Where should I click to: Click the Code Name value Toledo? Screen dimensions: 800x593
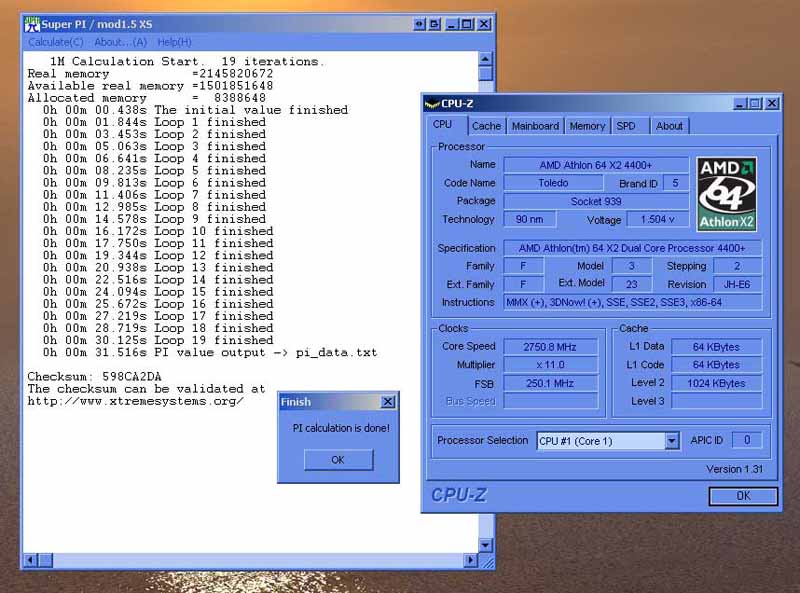553,183
